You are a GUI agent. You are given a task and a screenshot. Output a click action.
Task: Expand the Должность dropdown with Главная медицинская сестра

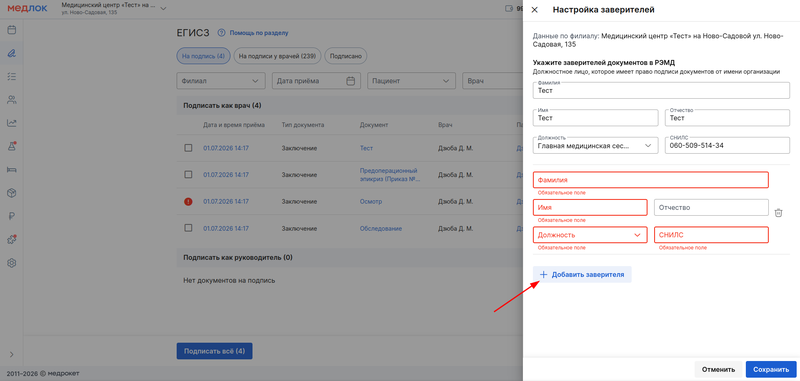pos(595,144)
